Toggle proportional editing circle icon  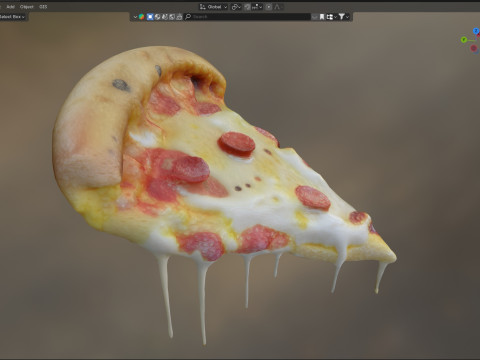(269, 7)
